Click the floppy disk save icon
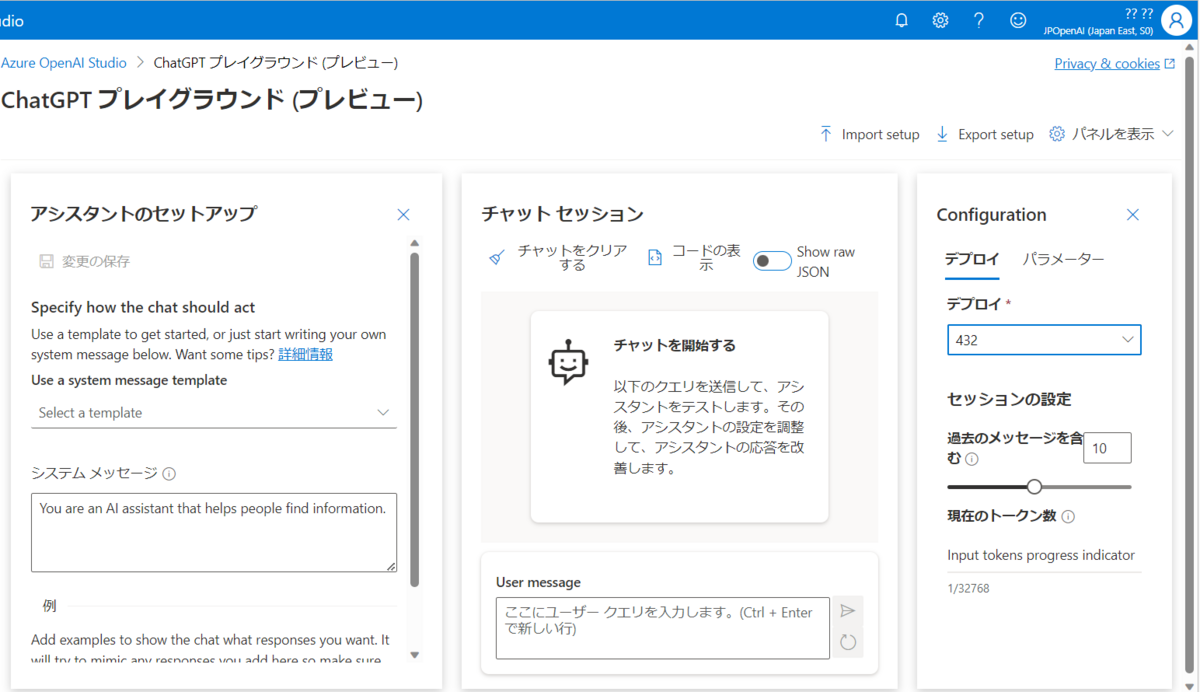This screenshot has width=1200, height=692. point(46,261)
